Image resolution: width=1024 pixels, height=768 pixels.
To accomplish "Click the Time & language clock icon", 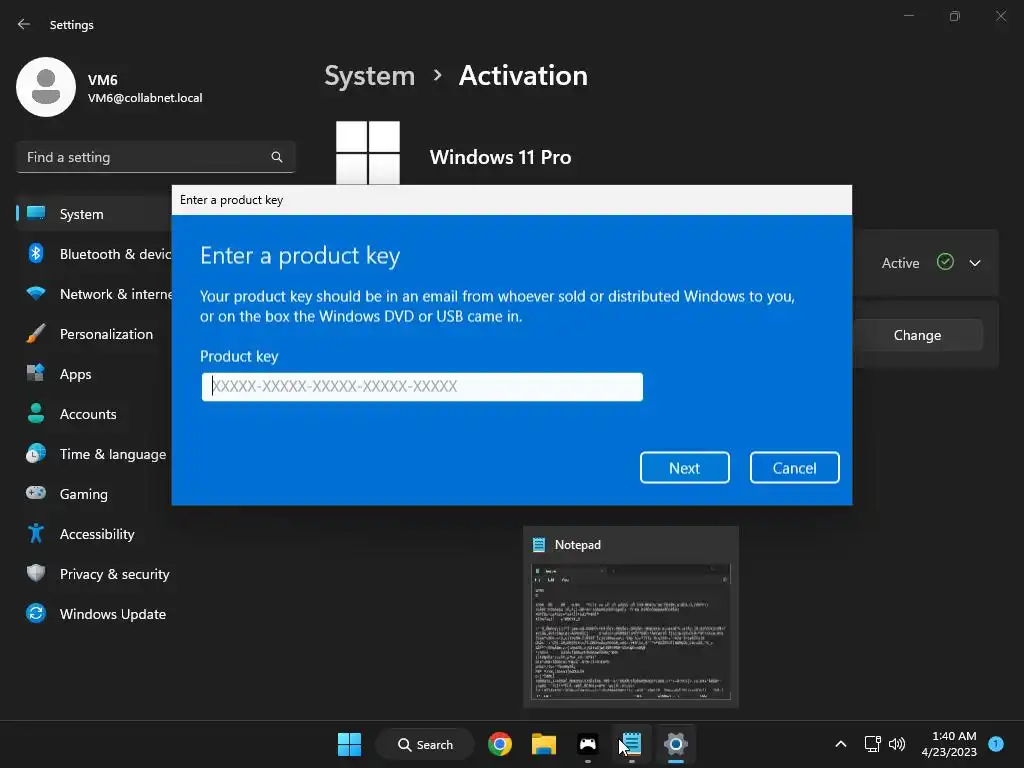I will click(x=36, y=453).
